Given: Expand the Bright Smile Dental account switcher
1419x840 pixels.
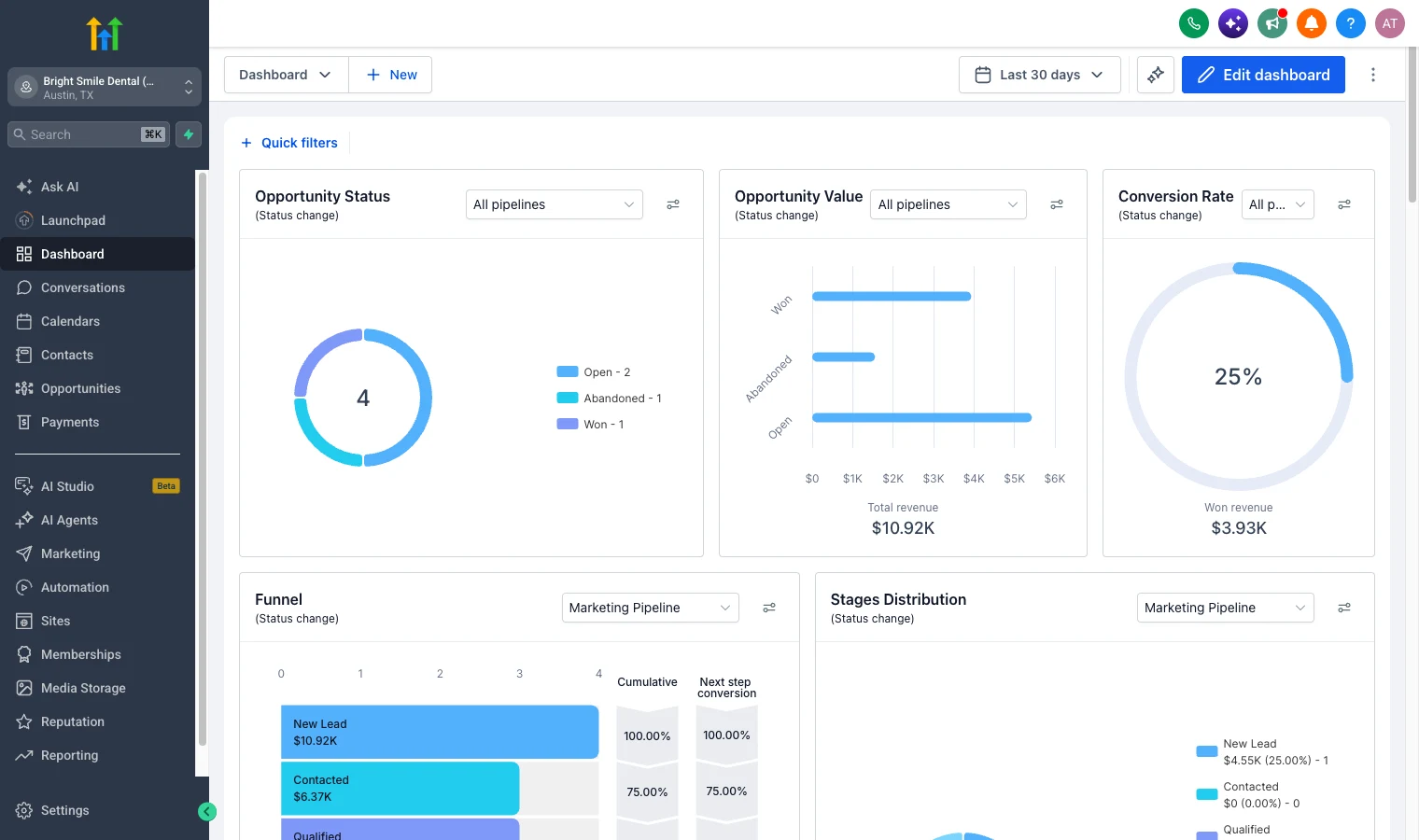Looking at the screenshot, I should click(x=105, y=87).
